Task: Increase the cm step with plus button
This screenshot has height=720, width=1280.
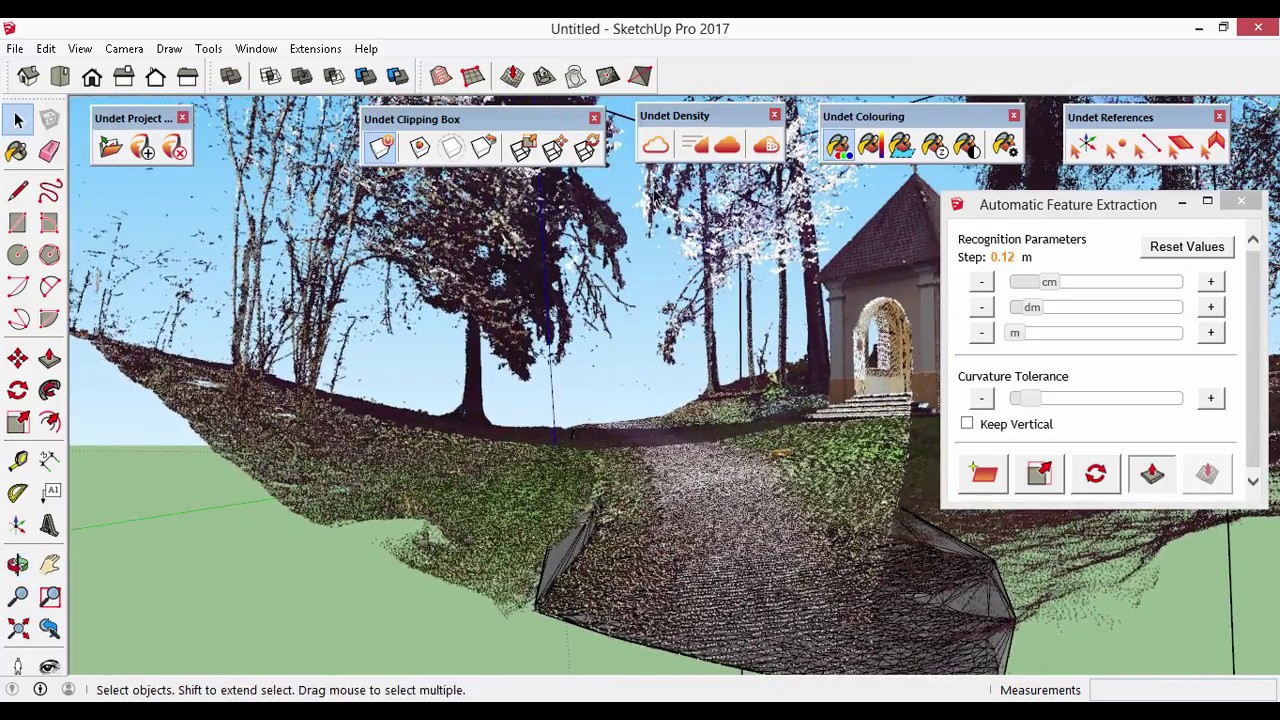Action: coord(1210,282)
